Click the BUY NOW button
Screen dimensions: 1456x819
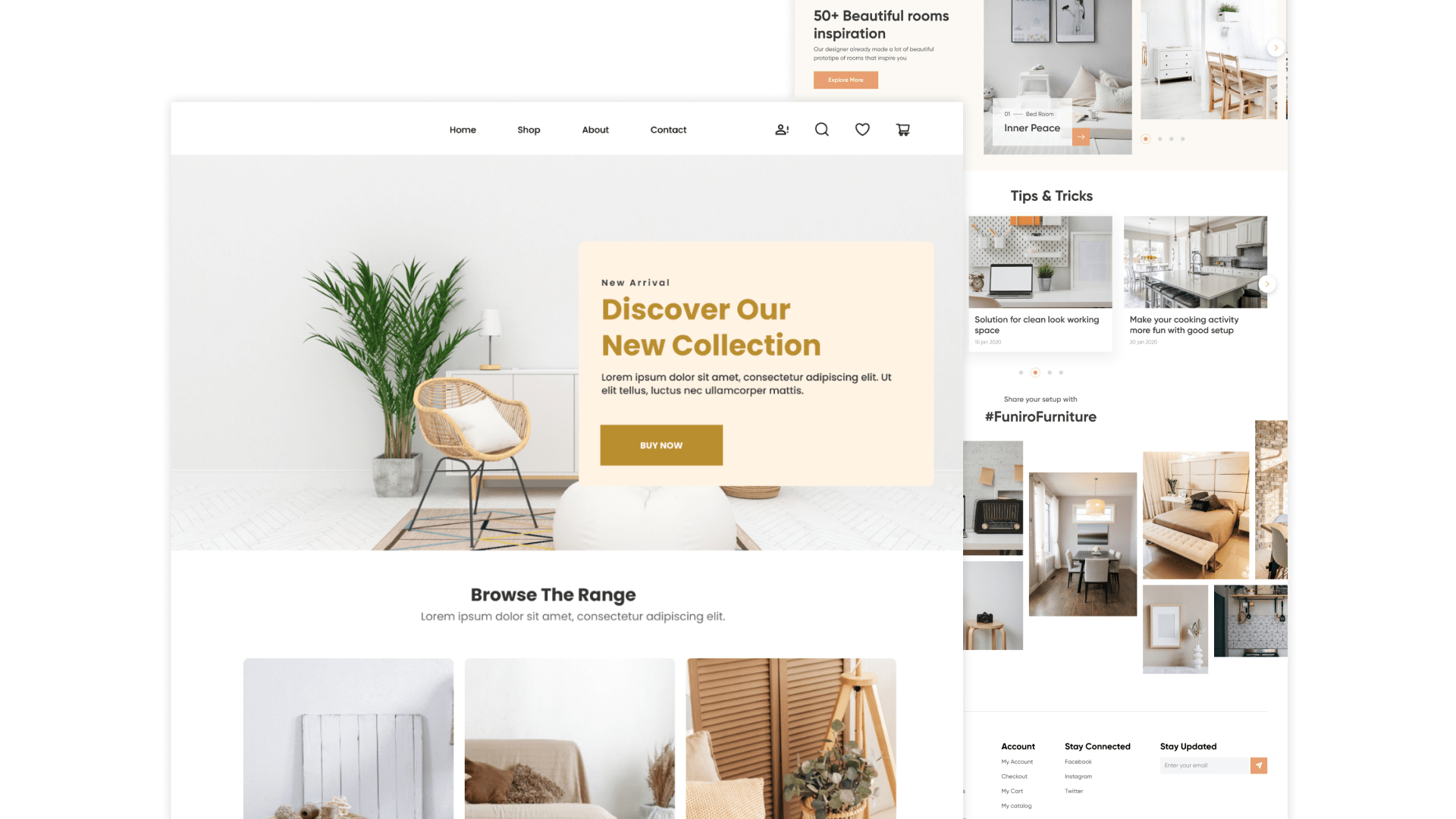(661, 445)
